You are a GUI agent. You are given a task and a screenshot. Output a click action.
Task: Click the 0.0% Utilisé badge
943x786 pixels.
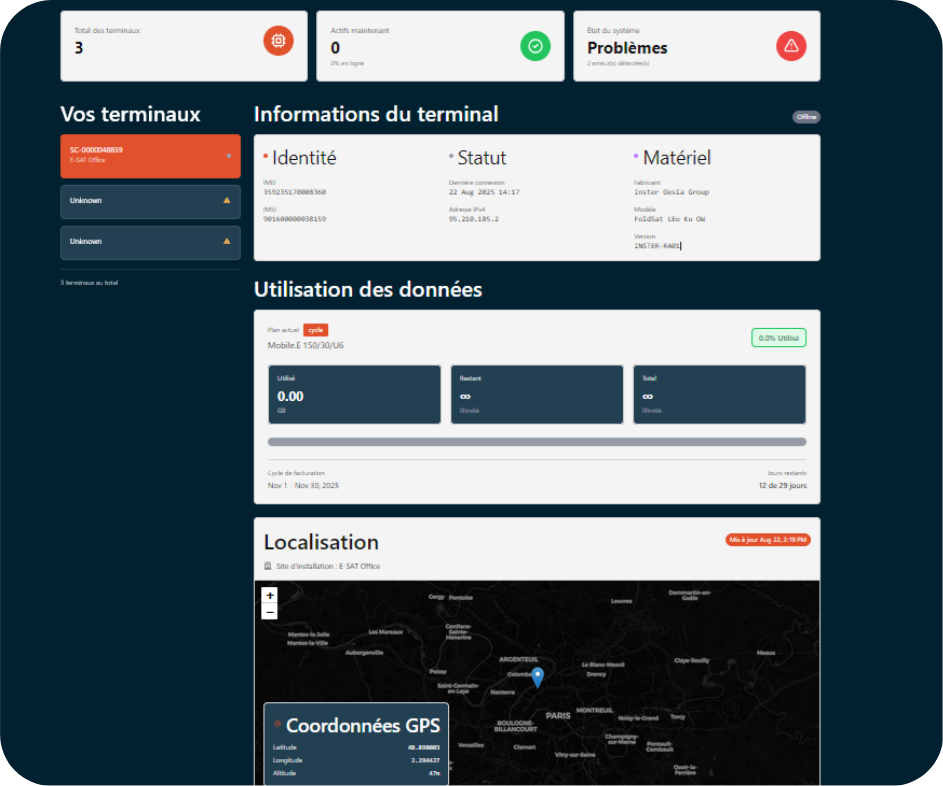[778, 338]
